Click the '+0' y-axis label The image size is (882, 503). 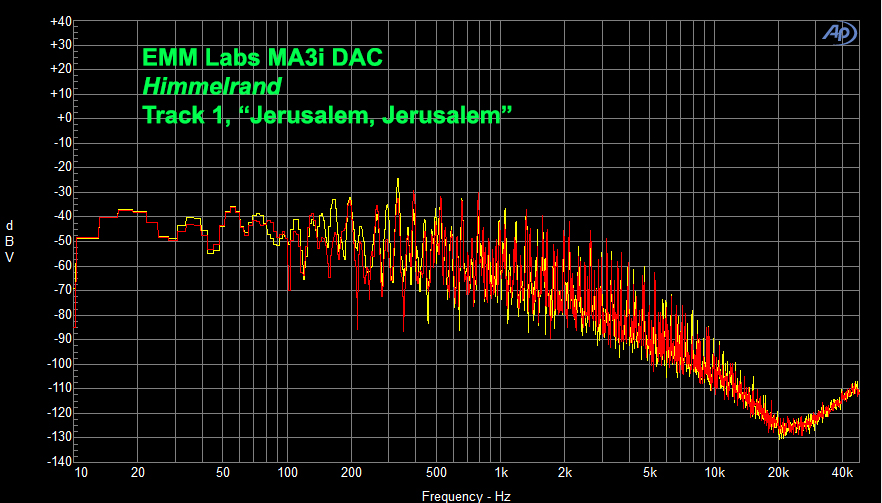(x=64, y=118)
